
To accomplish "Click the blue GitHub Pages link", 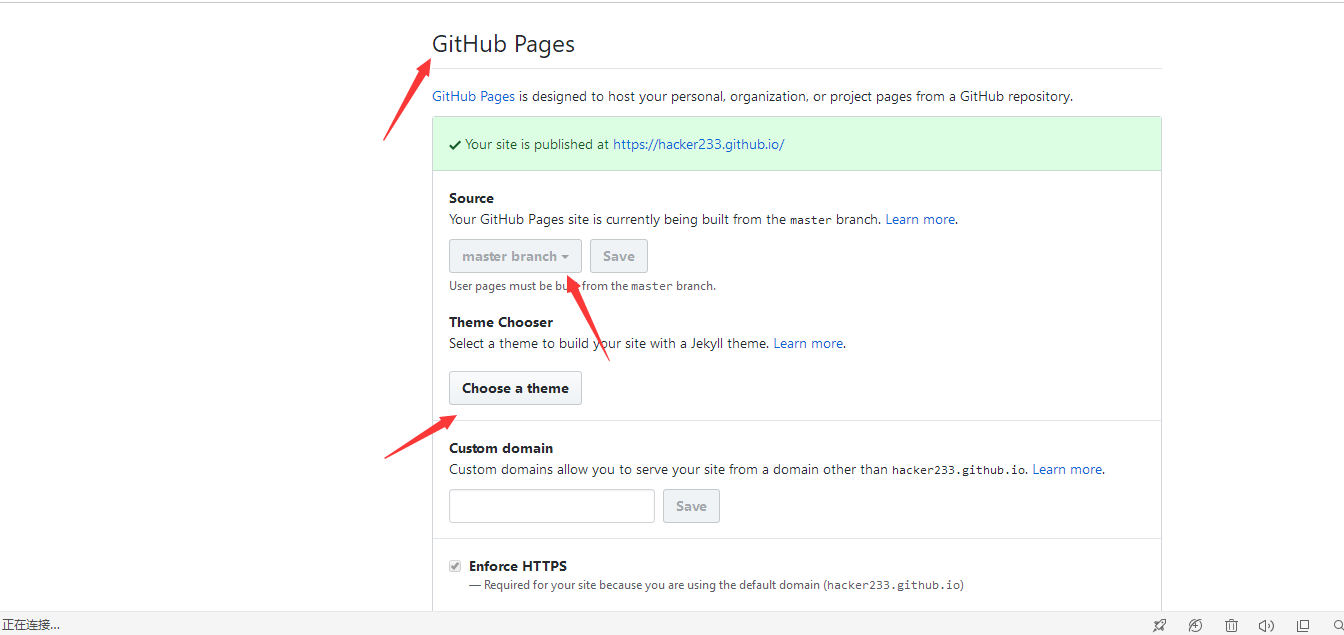I will coord(473,97).
